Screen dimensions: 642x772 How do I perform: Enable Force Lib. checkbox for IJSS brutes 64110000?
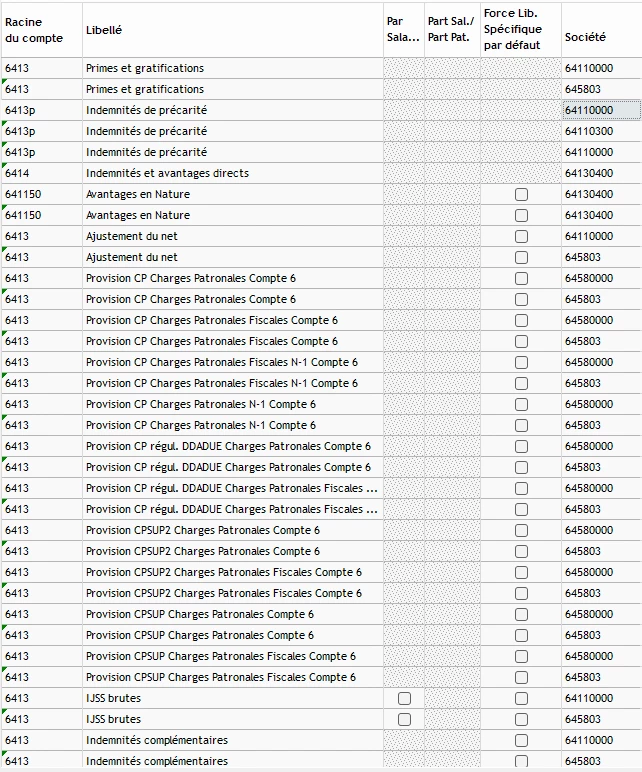pos(521,698)
